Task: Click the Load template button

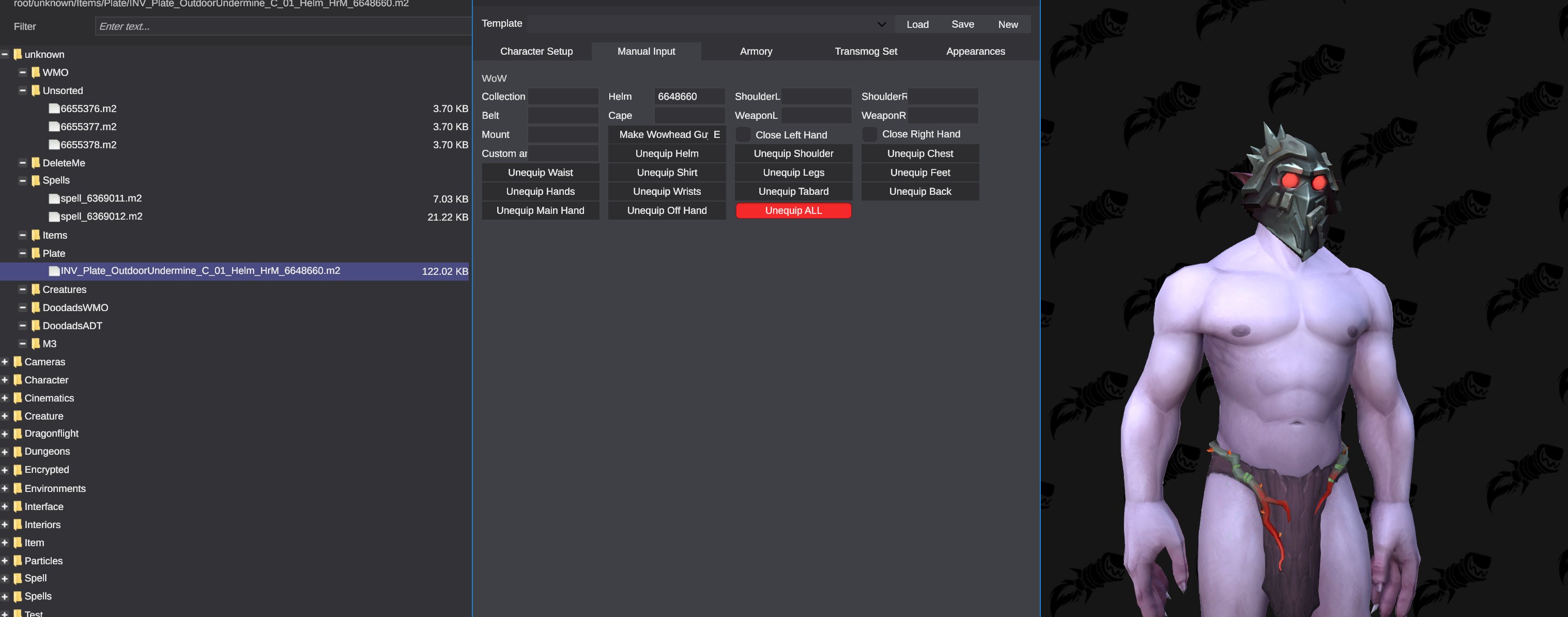Action: click(x=917, y=24)
